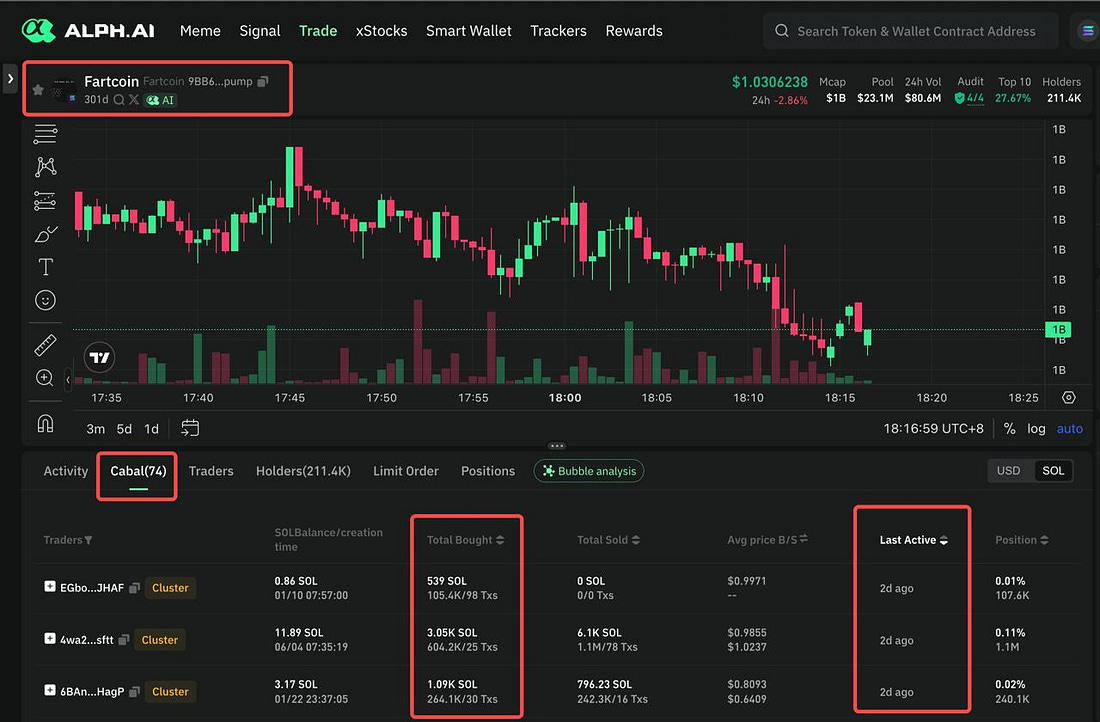Image resolution: width=1100 pixels, height=722 pixels.
Task: Focus the token search field
Action: pos(911,31)
